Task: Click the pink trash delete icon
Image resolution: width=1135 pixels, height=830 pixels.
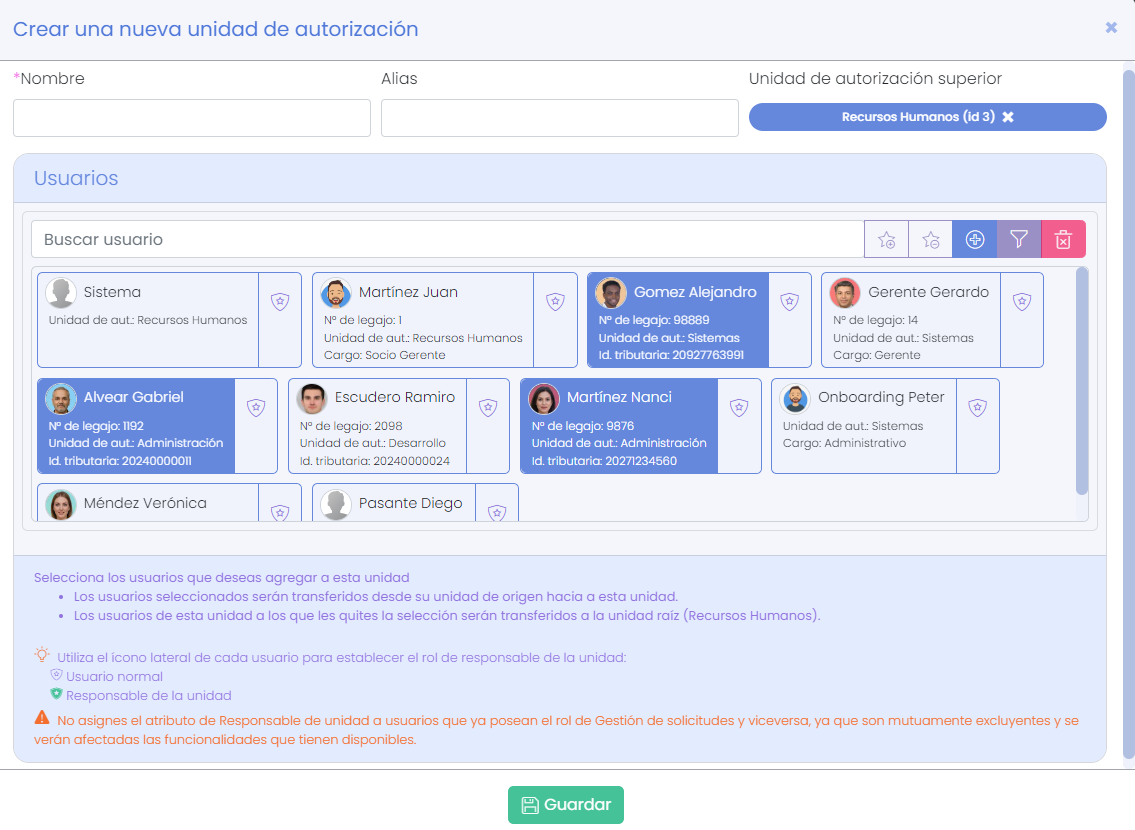Action: click(1063, 240)
